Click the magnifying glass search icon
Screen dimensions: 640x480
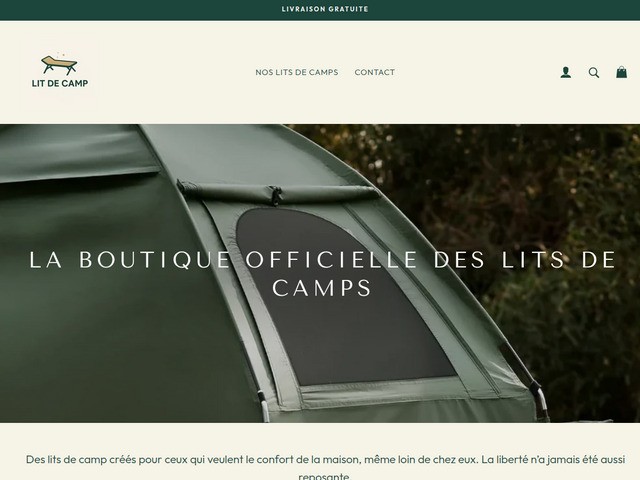[x=594, y=73]
